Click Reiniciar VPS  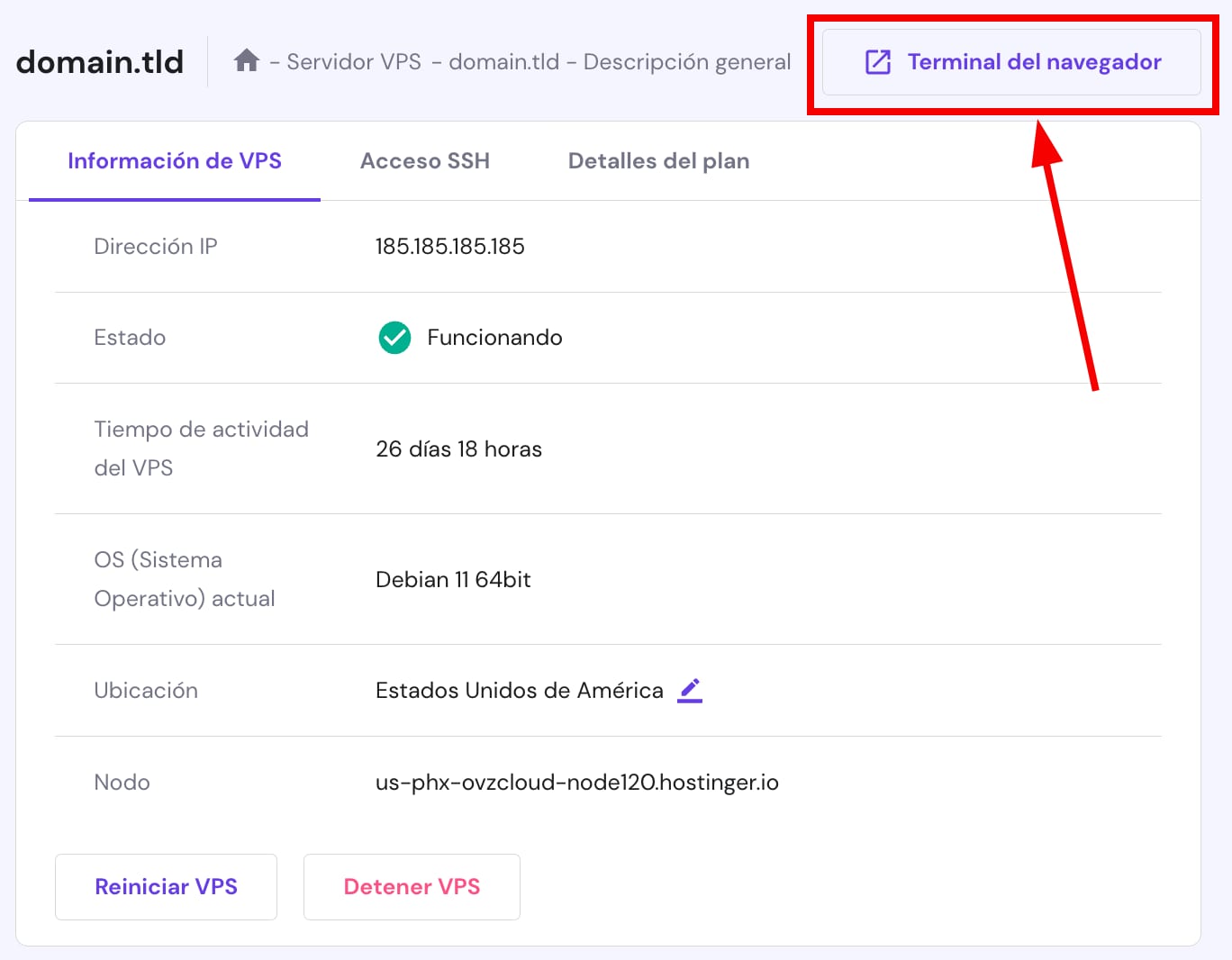click(166, 886)
